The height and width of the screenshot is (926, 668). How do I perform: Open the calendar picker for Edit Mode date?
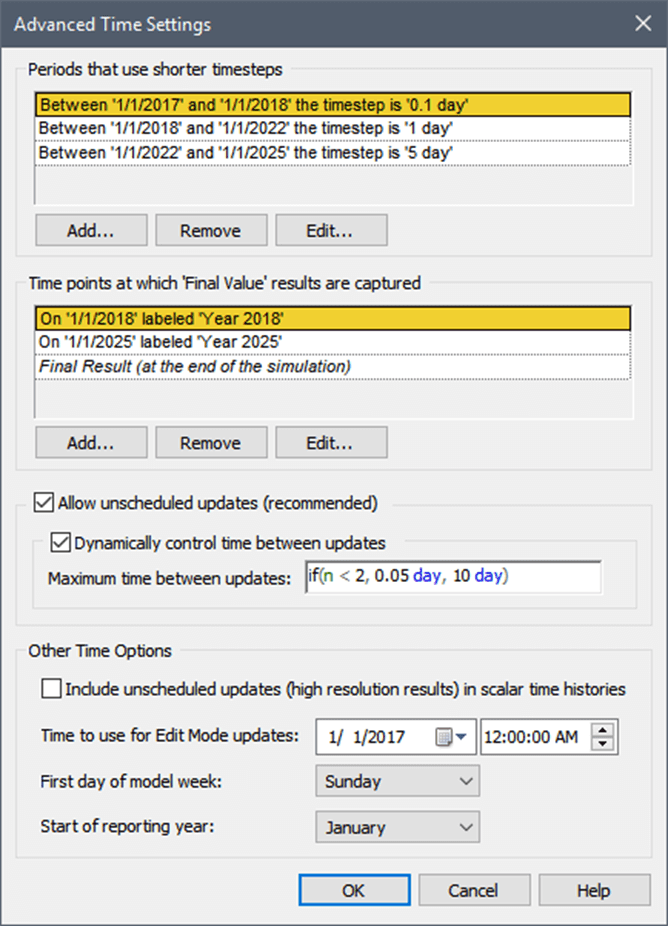pyautogui.click(x=451, y=737)
